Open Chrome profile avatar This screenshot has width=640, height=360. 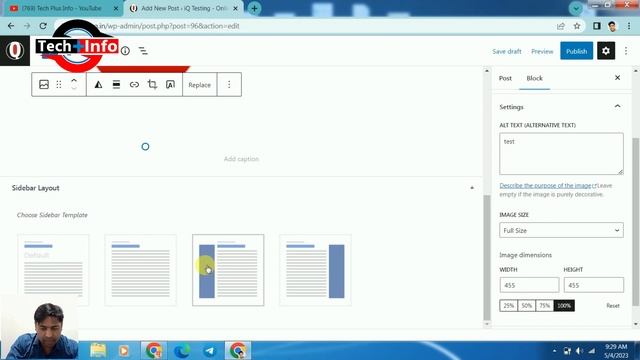pos(612,26)
